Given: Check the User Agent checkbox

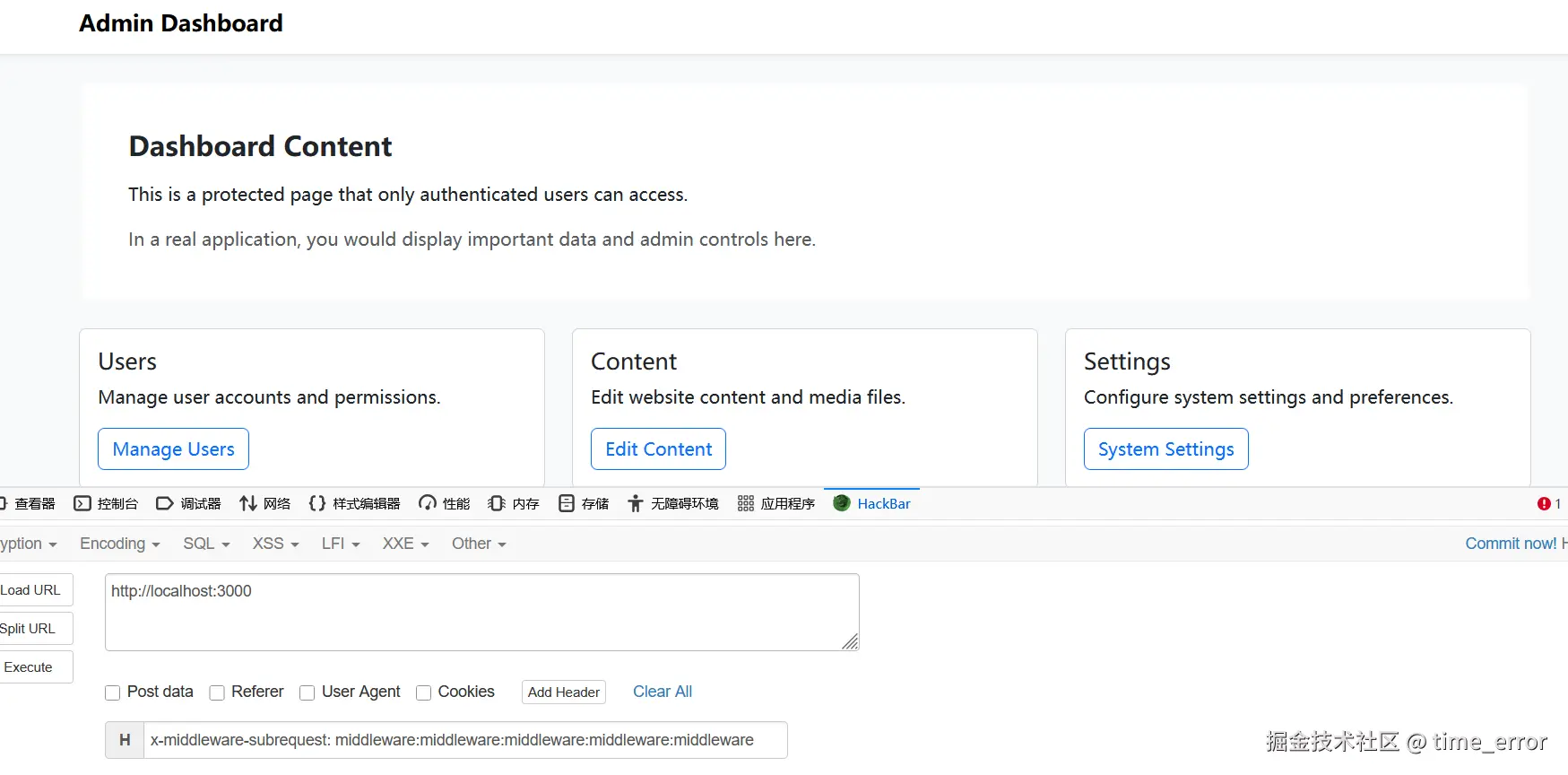Looking at the screenshot, I should (x=308, y=693).
